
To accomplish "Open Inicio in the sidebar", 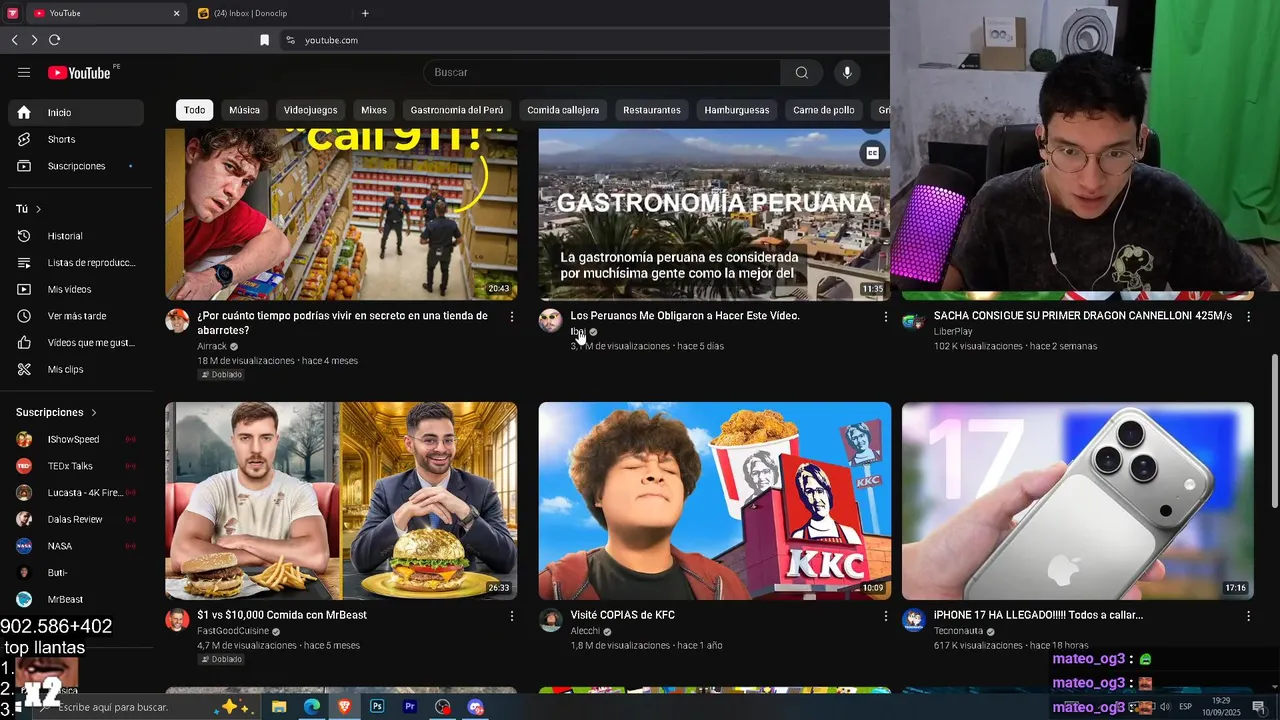I will click(x=76, y=112).
